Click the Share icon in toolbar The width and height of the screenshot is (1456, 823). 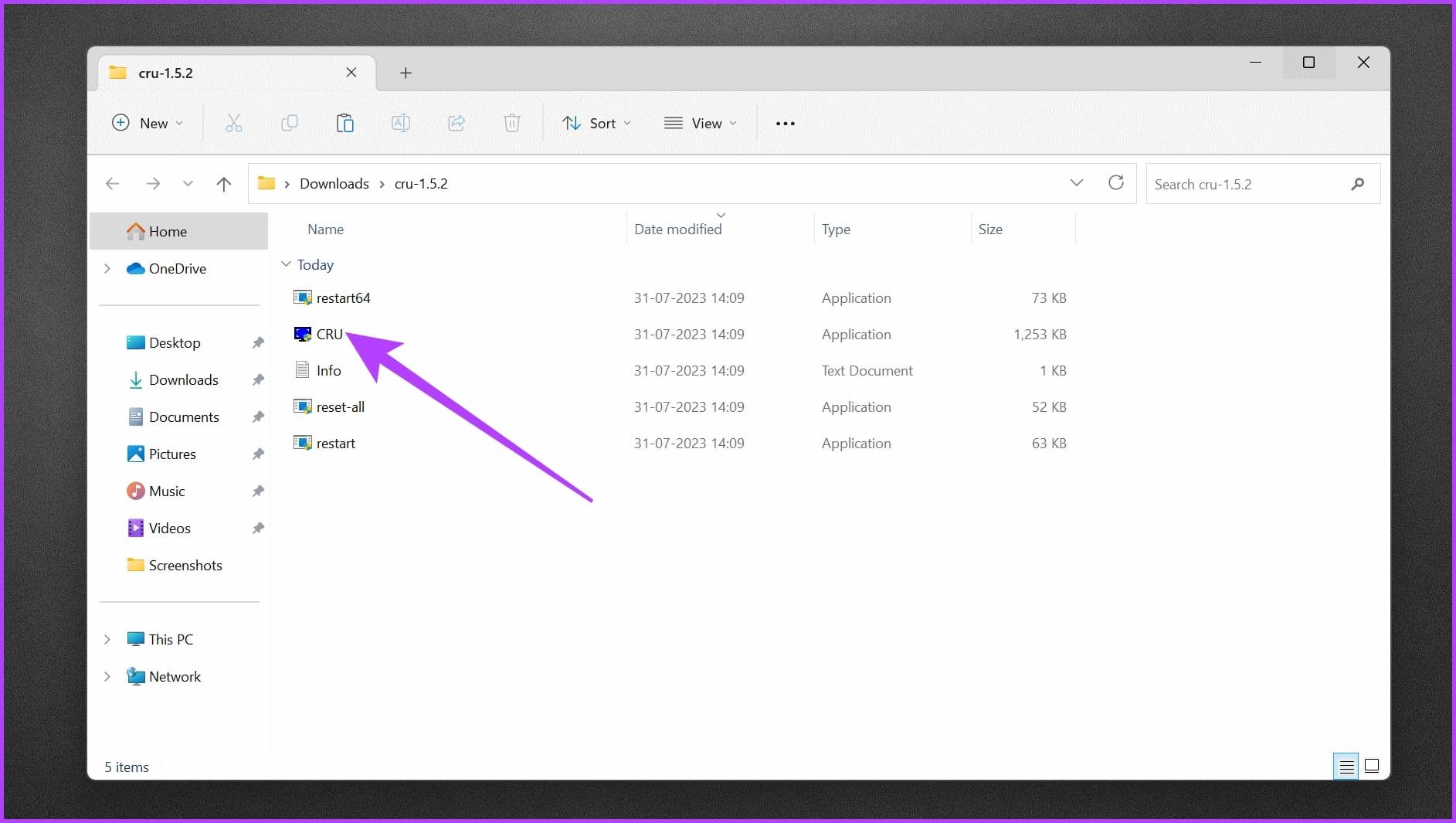(x=456, y=124)
